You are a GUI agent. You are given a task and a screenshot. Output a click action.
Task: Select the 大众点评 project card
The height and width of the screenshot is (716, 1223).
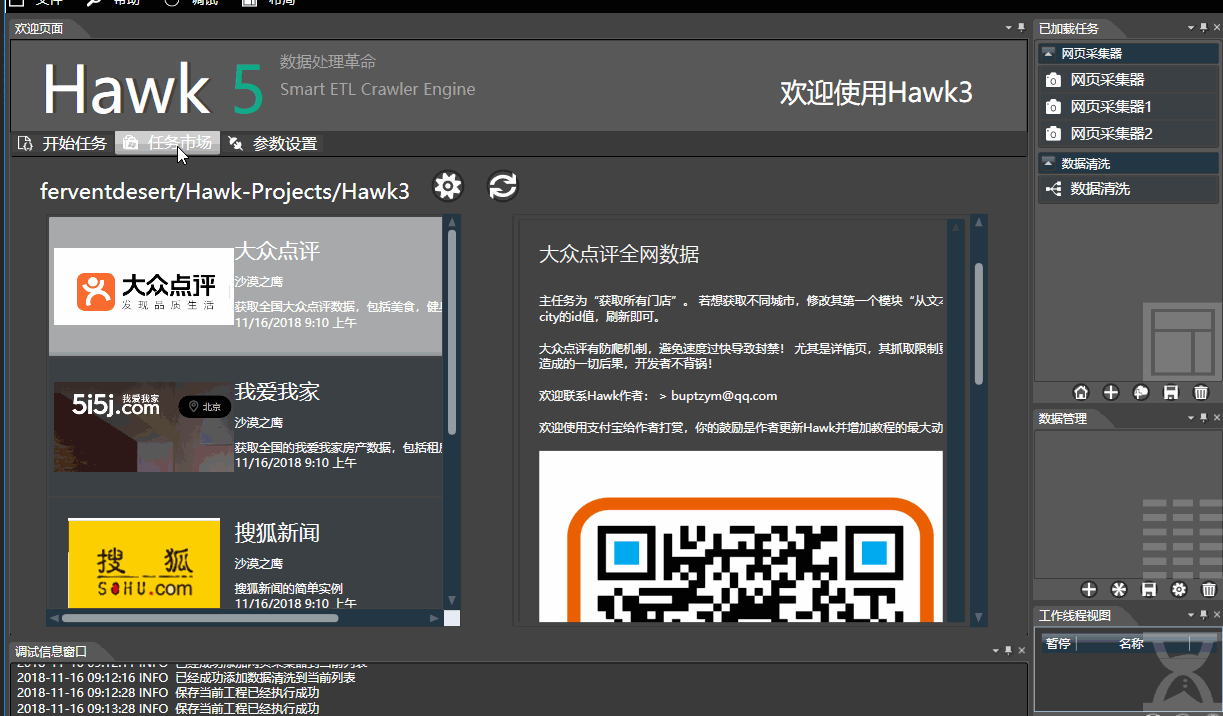[245, 286]
